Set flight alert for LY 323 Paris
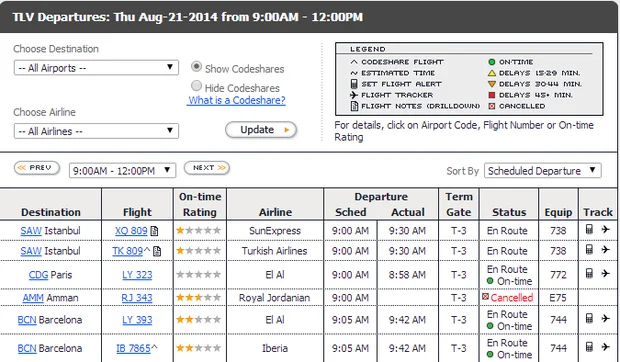620x362 pixels. point(589,273)
